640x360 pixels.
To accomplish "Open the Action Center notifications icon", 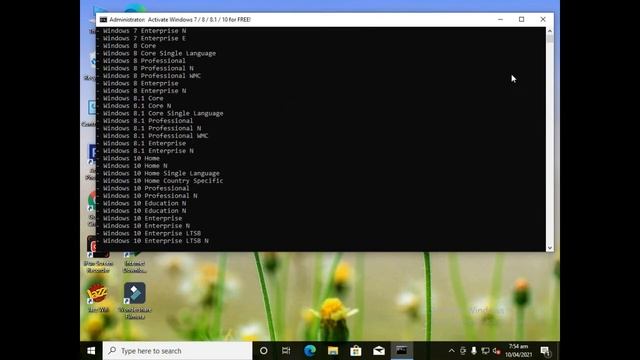I will point(545,351).
